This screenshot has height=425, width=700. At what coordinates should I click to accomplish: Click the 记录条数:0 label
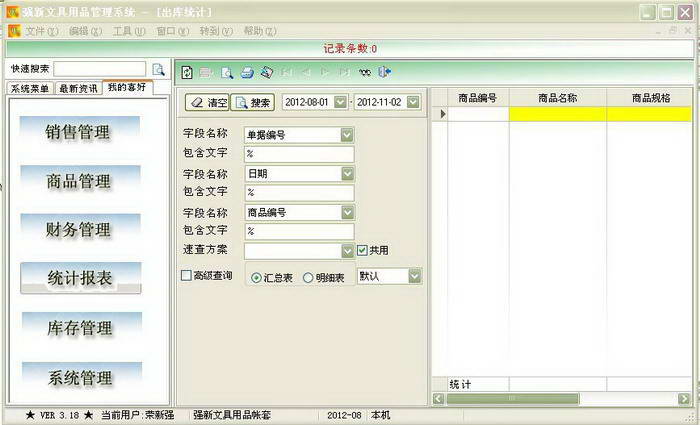(x=350, y=49)
